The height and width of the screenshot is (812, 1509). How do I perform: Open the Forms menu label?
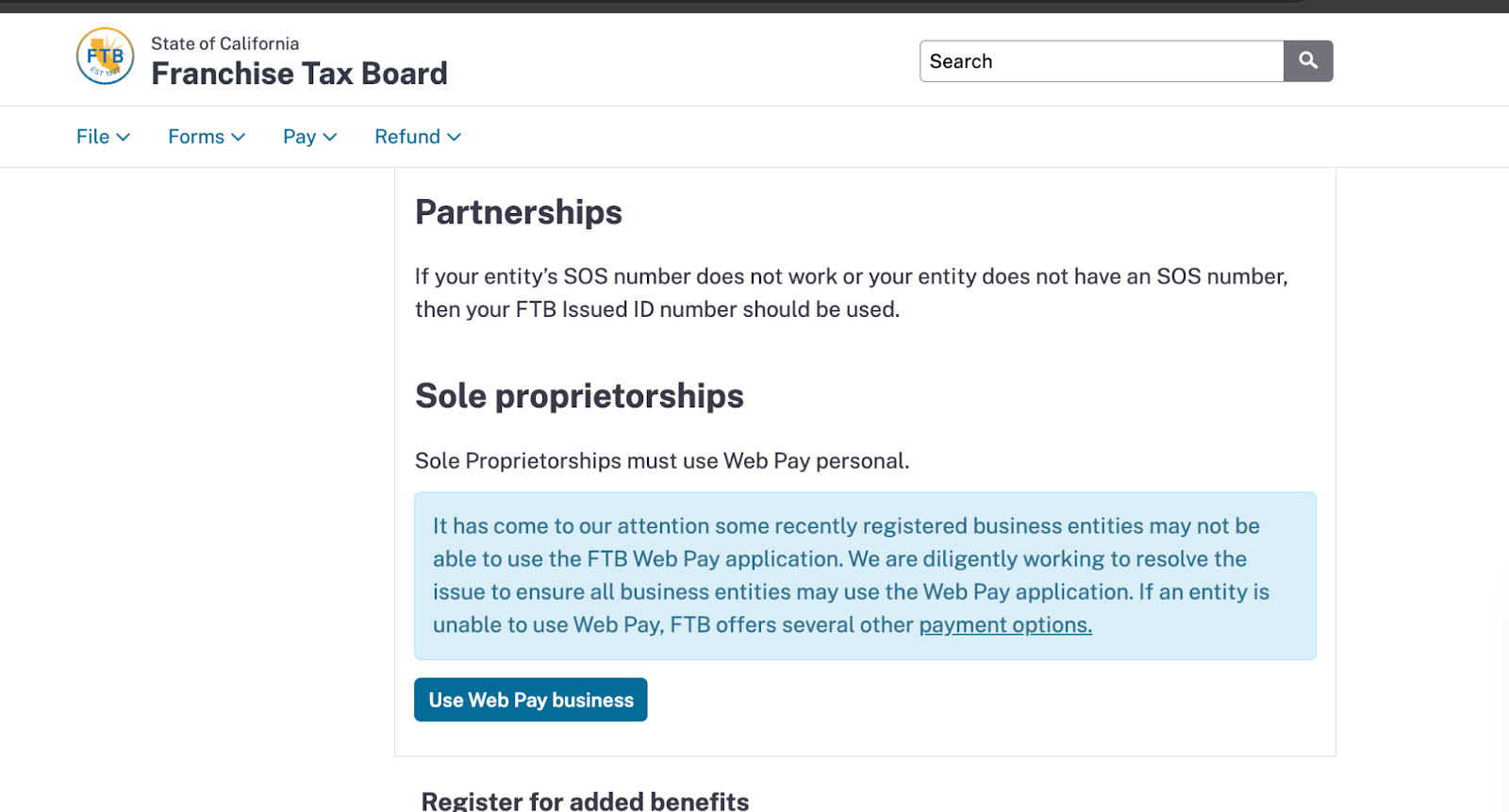coord(196,137)
